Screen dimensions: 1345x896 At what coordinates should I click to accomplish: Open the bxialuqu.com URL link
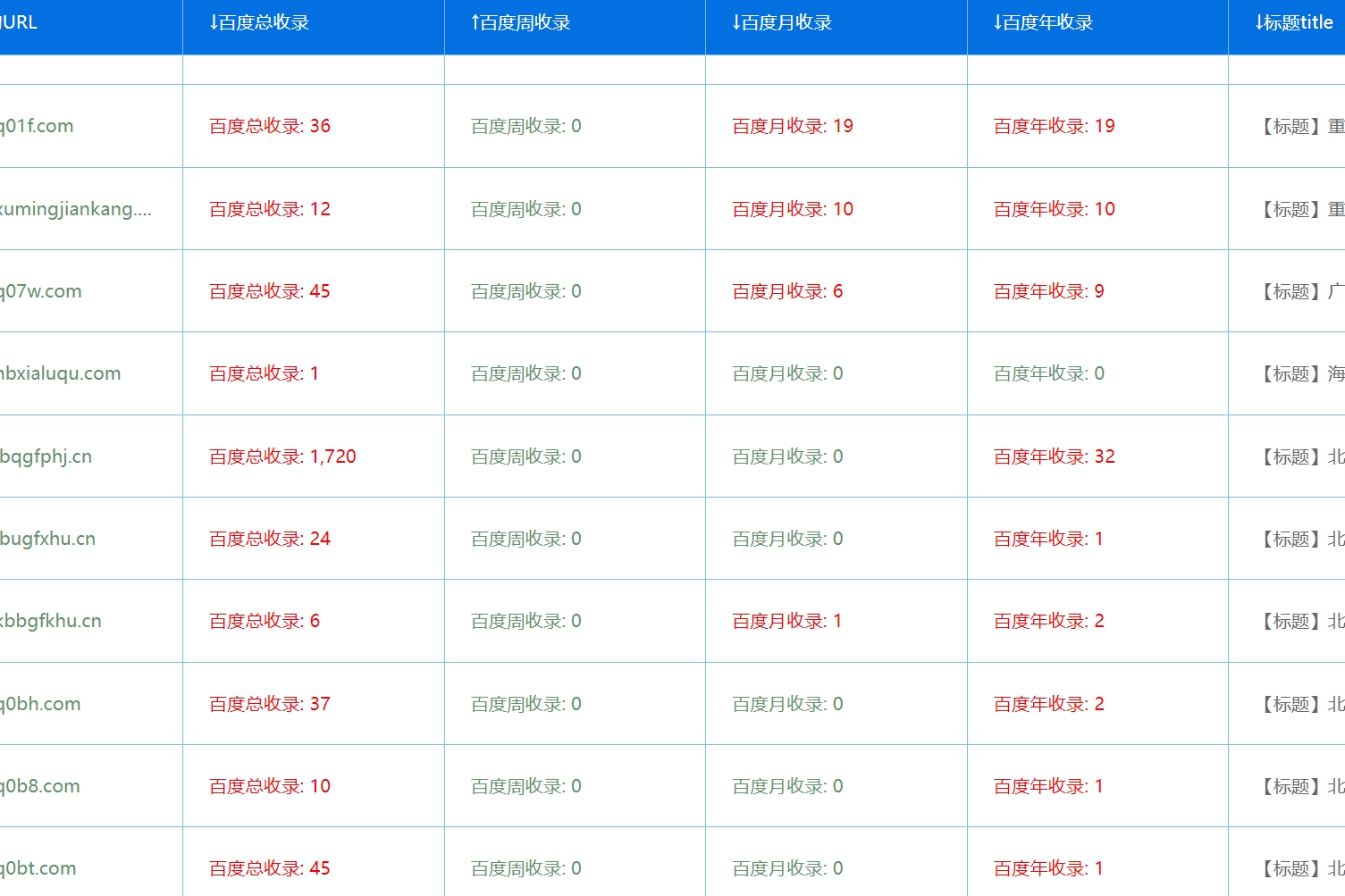click(x=61, y=373)
